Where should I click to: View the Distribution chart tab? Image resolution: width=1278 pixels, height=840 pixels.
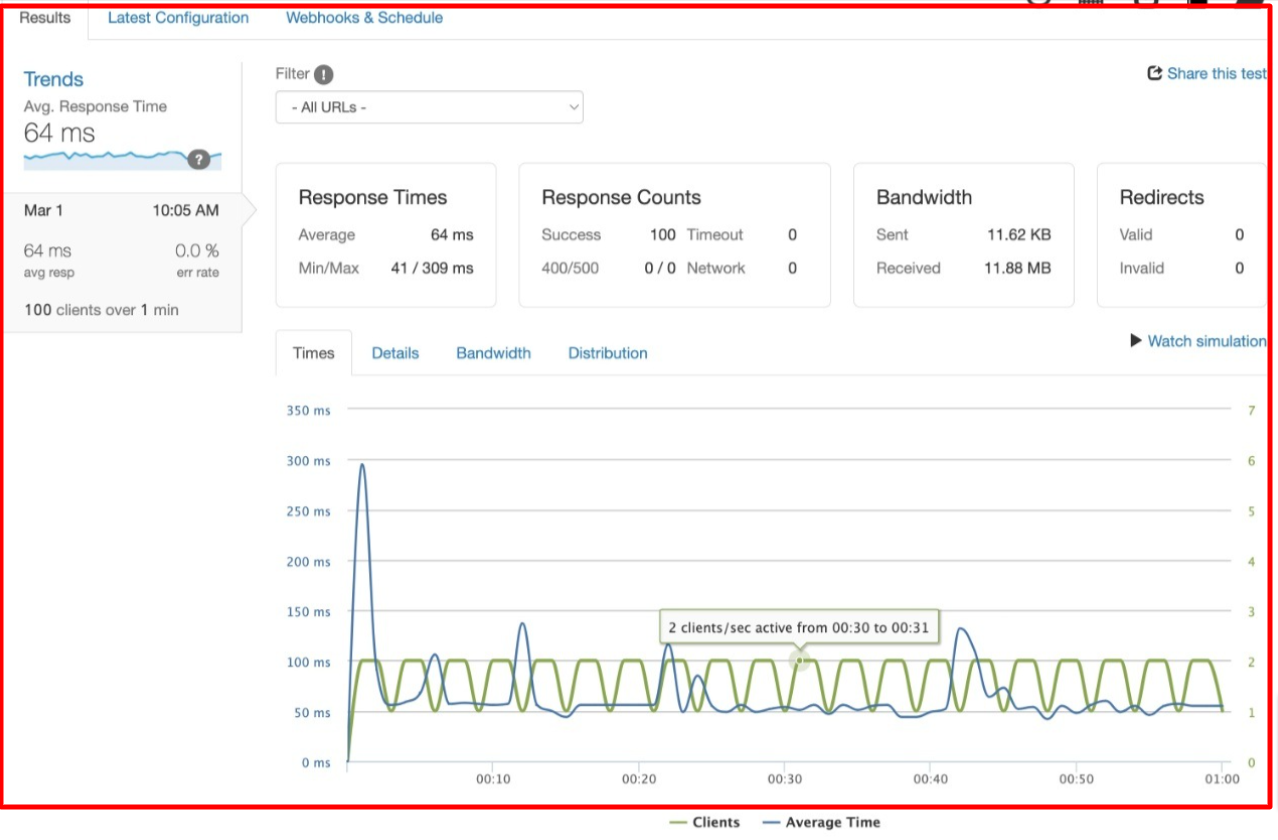[607, 353]
